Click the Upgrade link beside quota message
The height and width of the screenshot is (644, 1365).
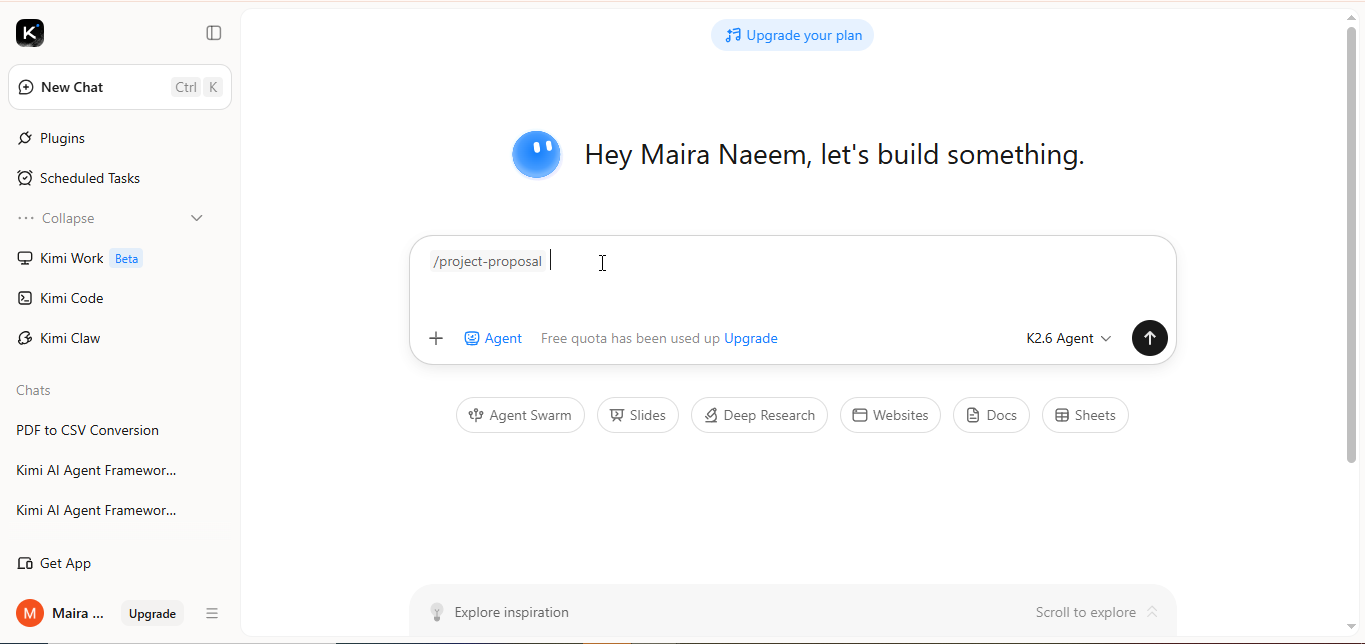(751, 338)
